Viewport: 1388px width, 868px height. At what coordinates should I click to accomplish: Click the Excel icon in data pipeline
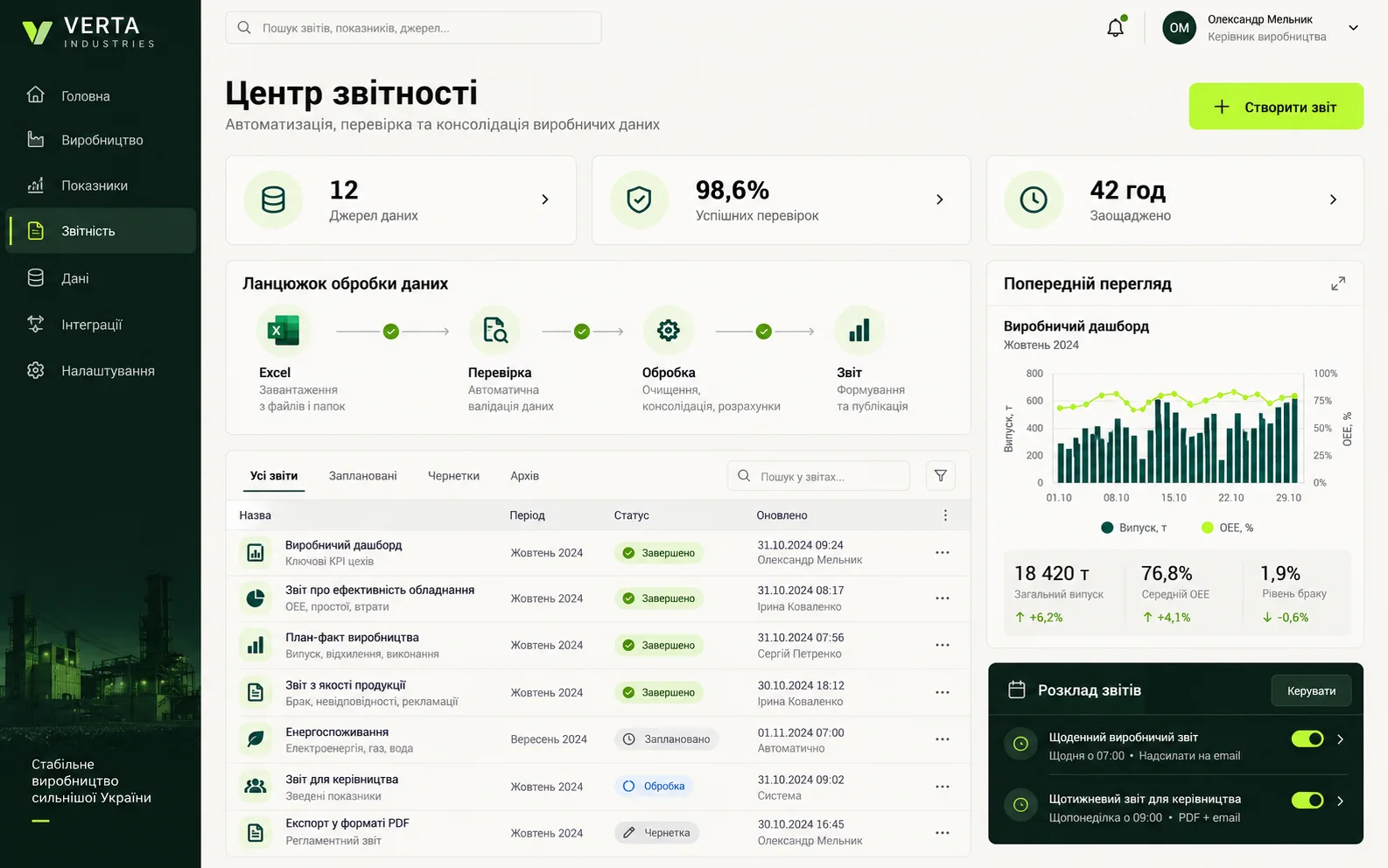pos(282,331)
